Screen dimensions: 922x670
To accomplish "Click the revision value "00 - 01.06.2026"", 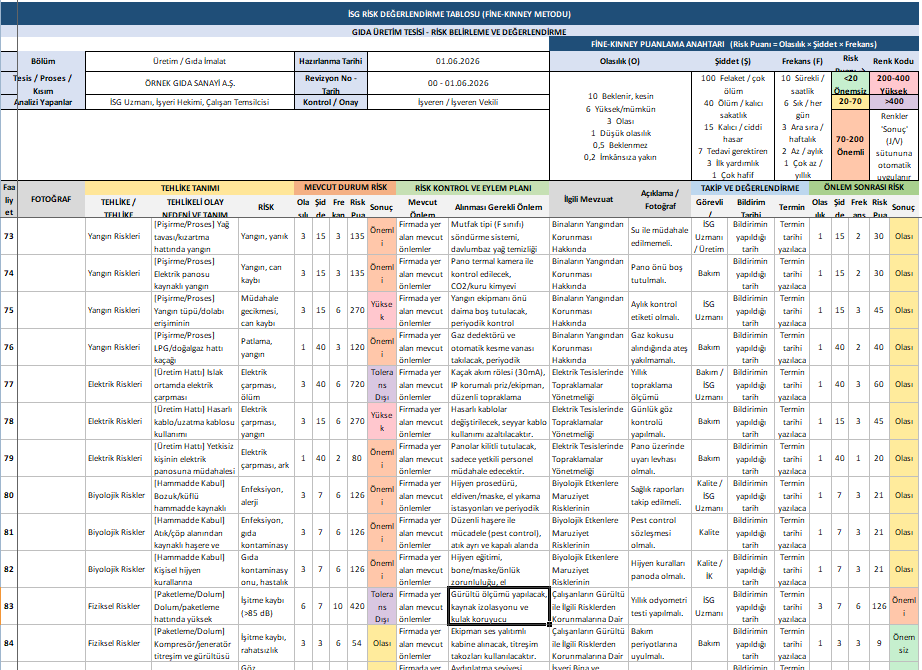I will pyautogui.click(x=457, y=83).
